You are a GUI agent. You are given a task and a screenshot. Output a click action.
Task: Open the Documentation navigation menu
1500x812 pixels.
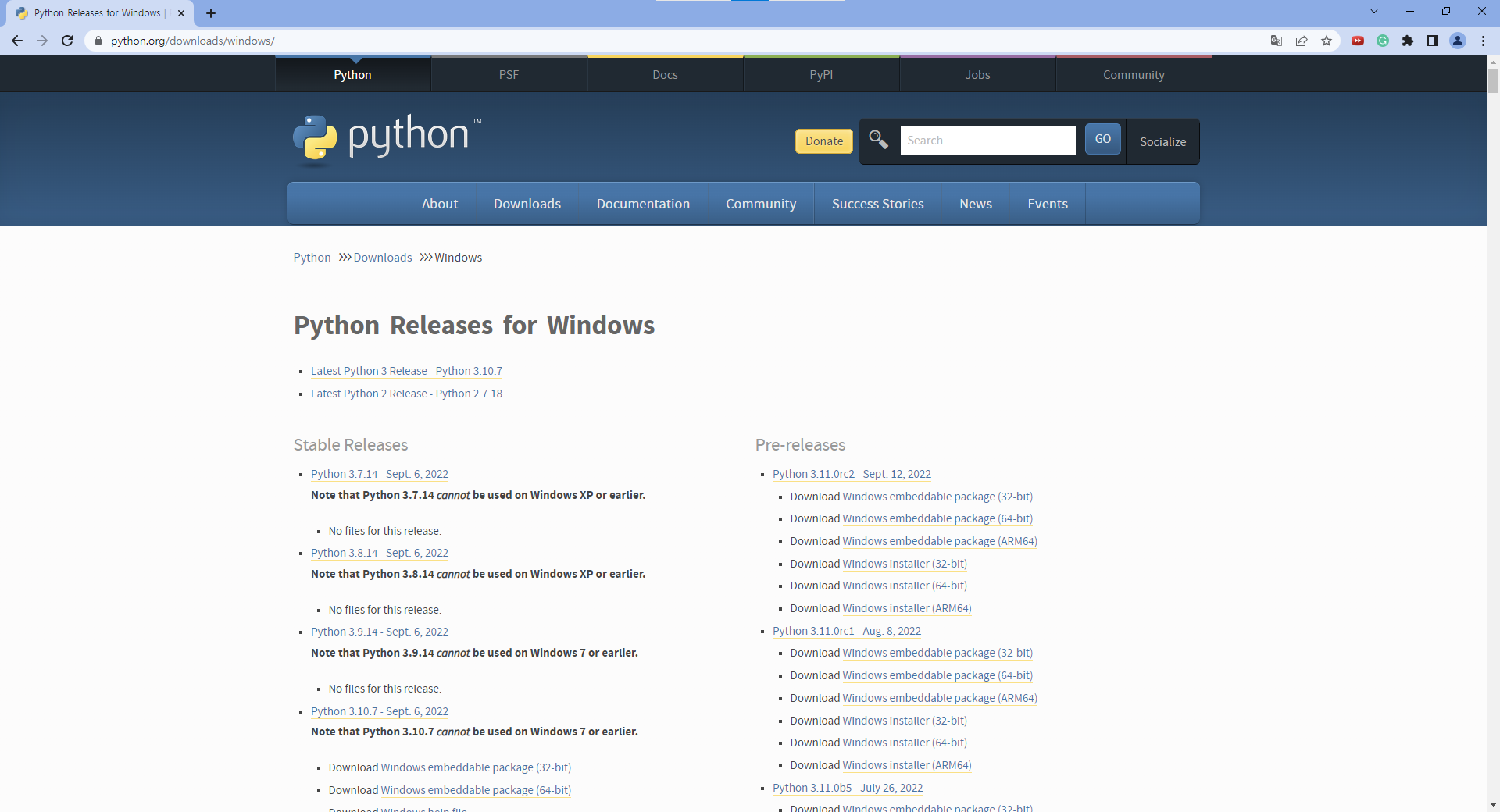coord(644,204)
